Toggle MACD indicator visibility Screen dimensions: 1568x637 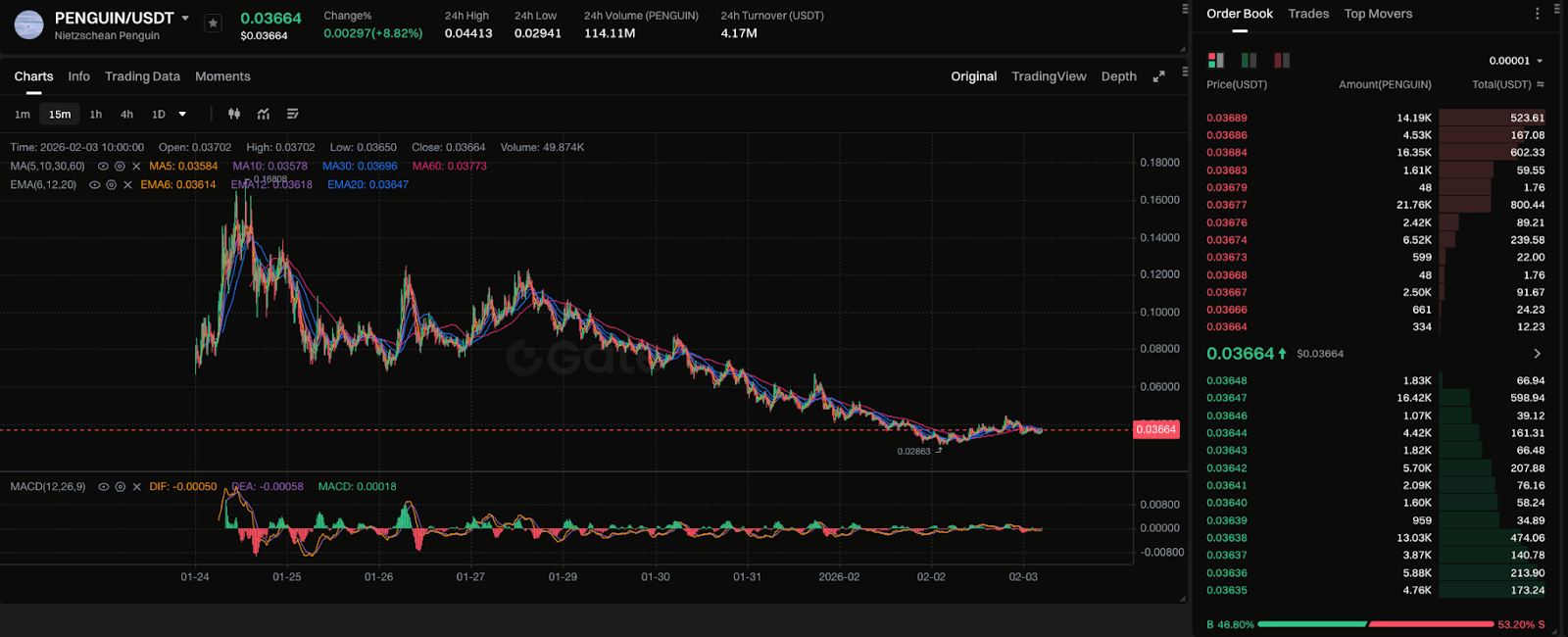[x=103, y=487]
